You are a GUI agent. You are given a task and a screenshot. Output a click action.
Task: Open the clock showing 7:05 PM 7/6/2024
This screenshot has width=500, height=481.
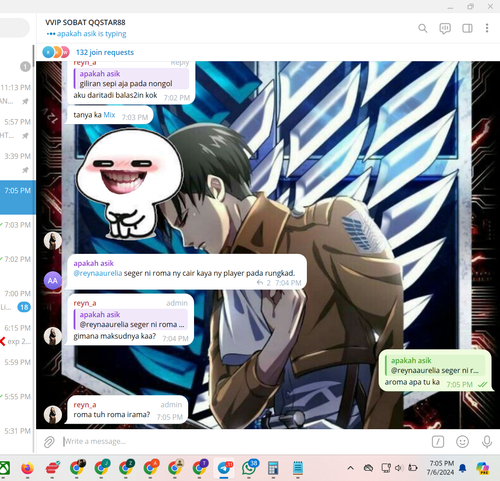441,468
